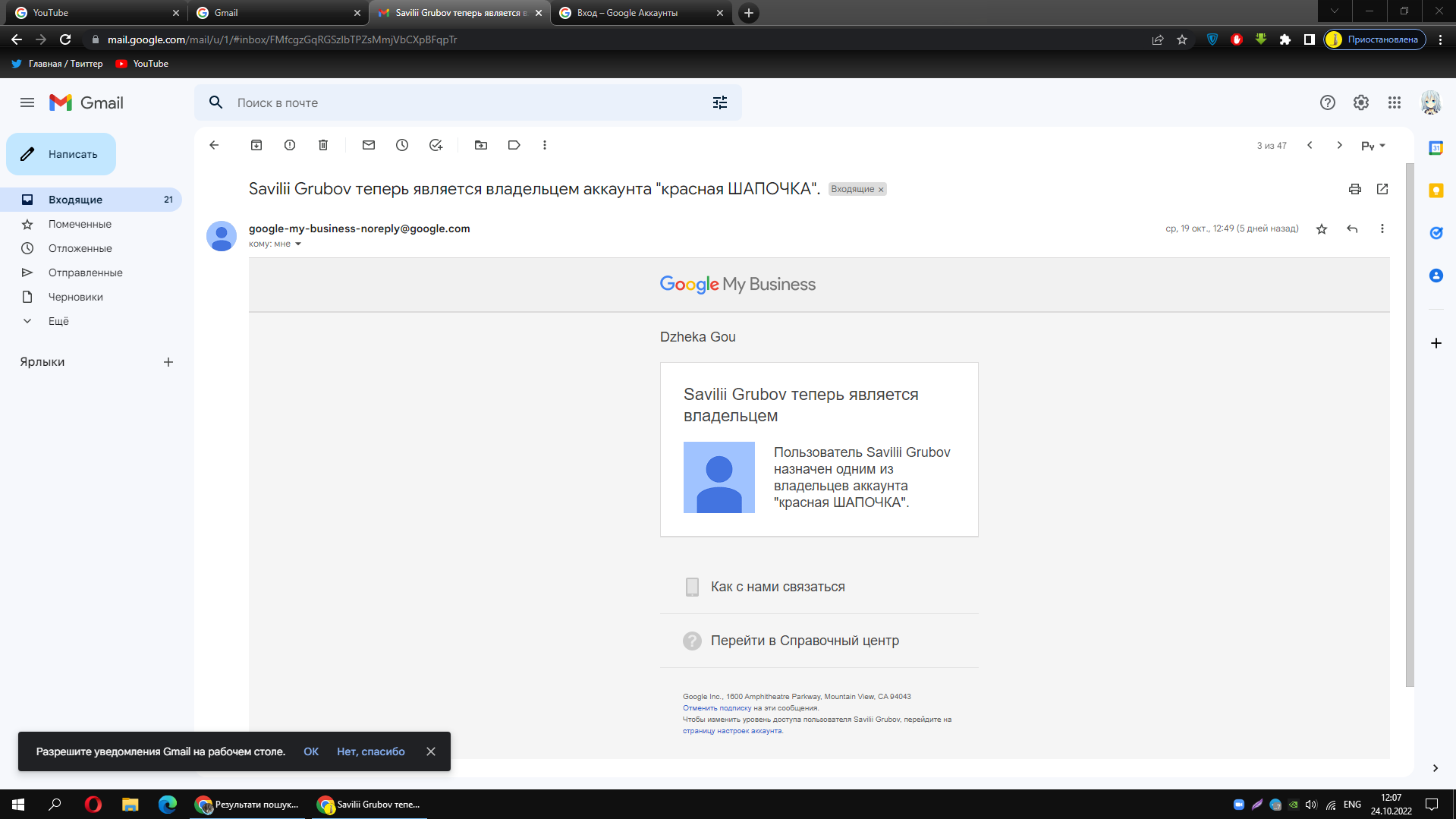Archive this email

point(256,145)
